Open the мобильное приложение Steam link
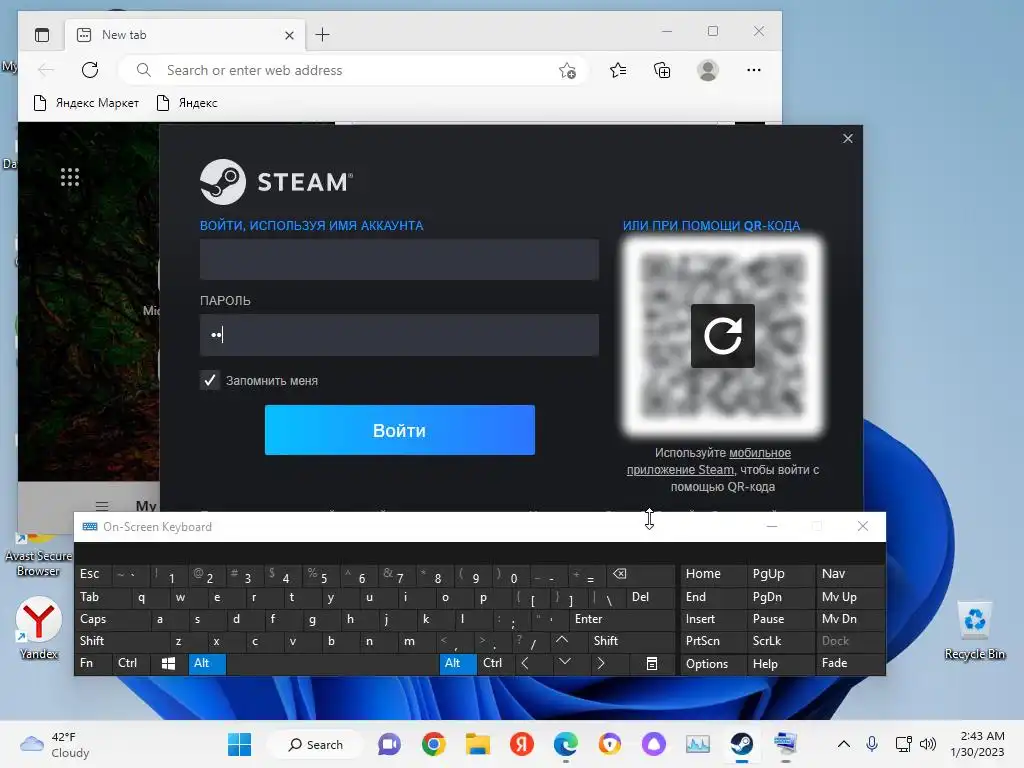Image resolution: width=1024 pixels, height=768 pixels. tap(709, 461)
